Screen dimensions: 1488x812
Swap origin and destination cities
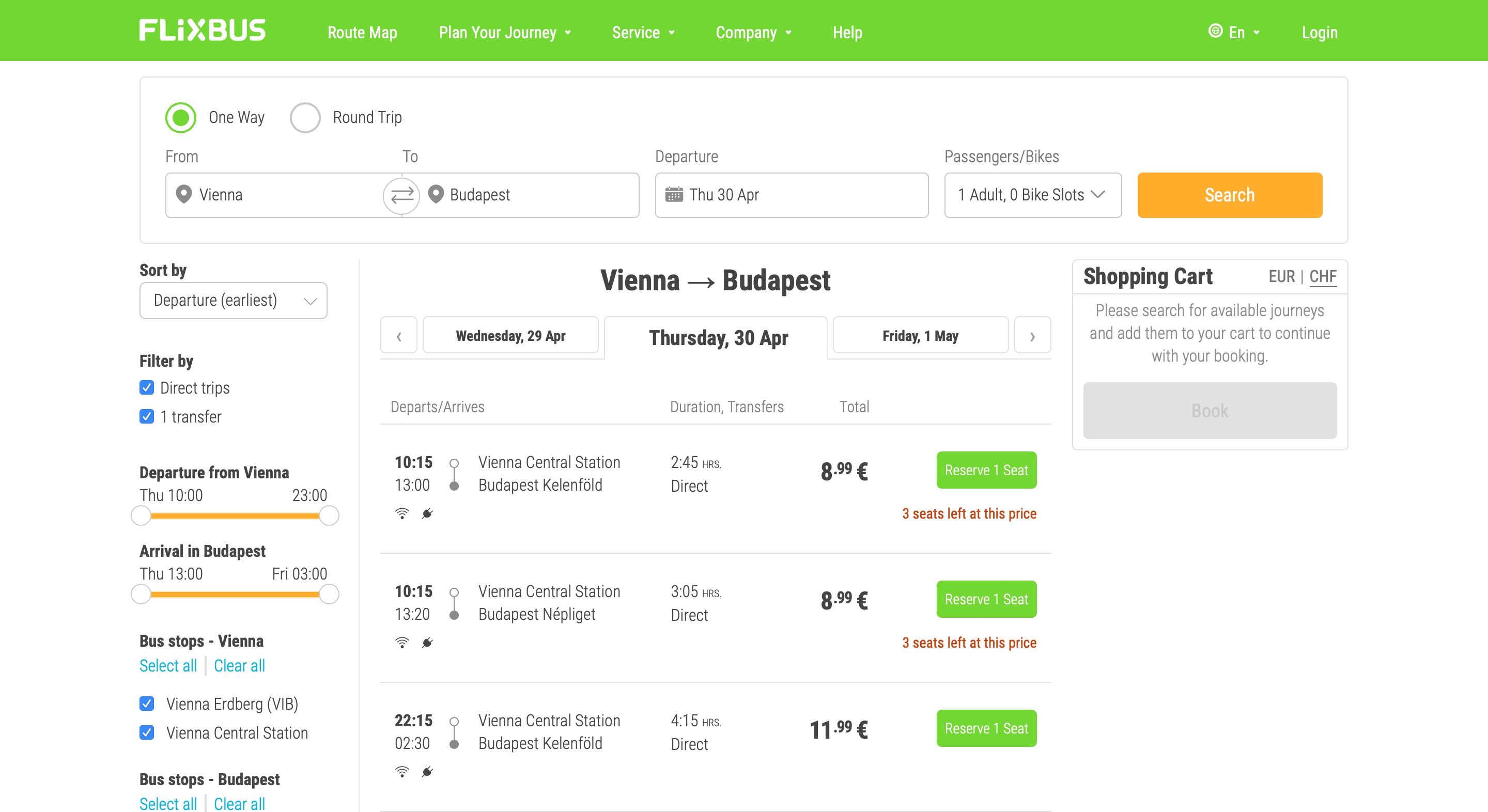[x=402, y=196]
